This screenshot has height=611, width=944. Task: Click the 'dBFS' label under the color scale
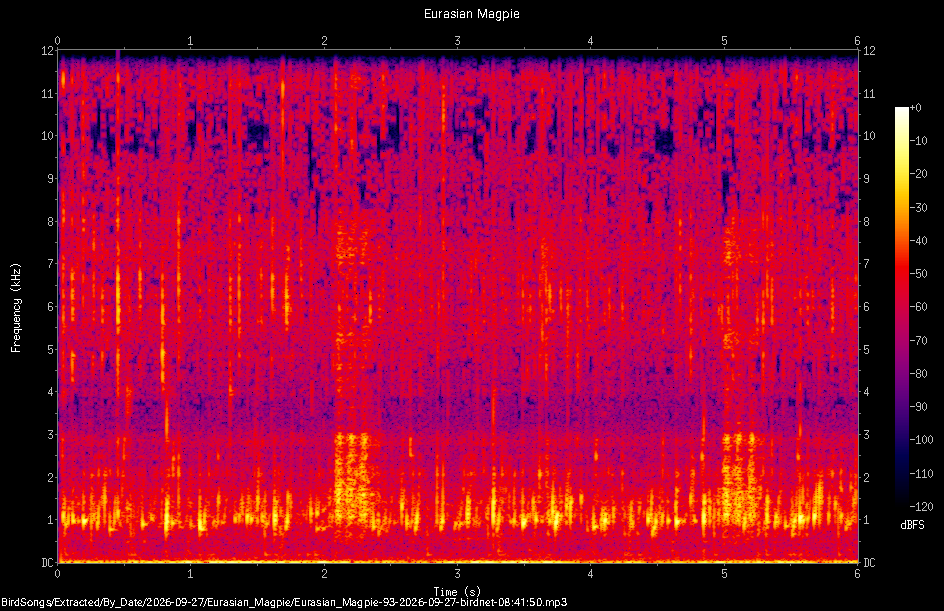(x=912, y=526)
